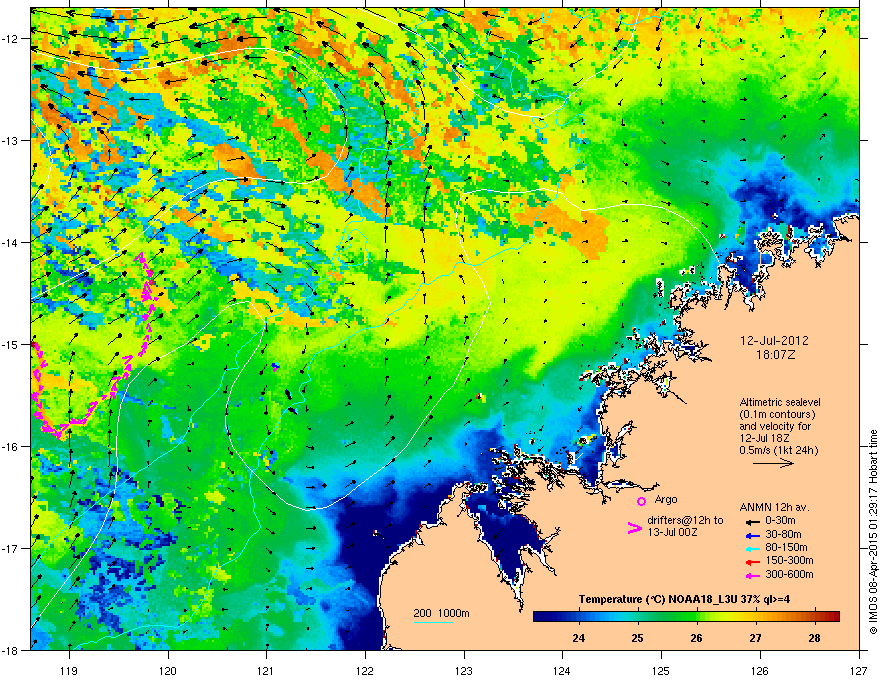Viewport: 880px width, 680px height.
Task: Click the longitude axis label 124
Action: click(562, 670)
